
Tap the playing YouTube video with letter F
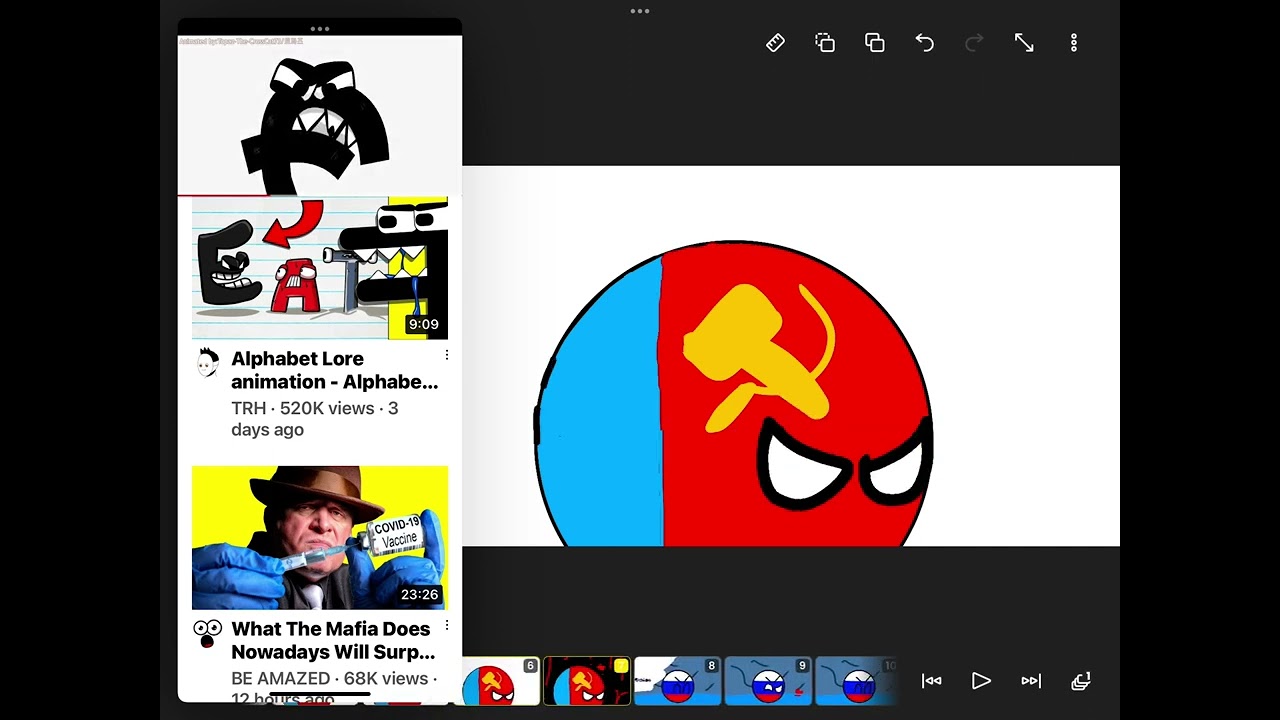coord(320,115)
